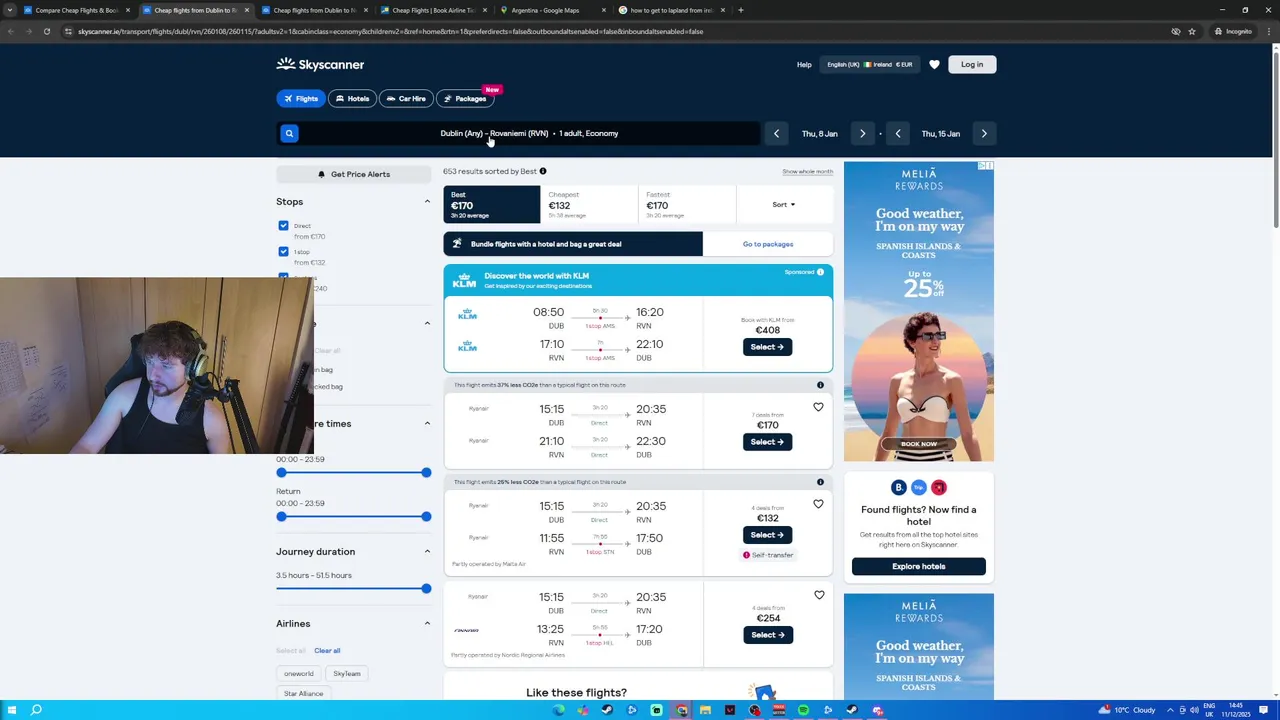The width and height of the screenshot is (1280, 720).
Task: Click Clear all in Airlines section
Action: tap(327, 651)
